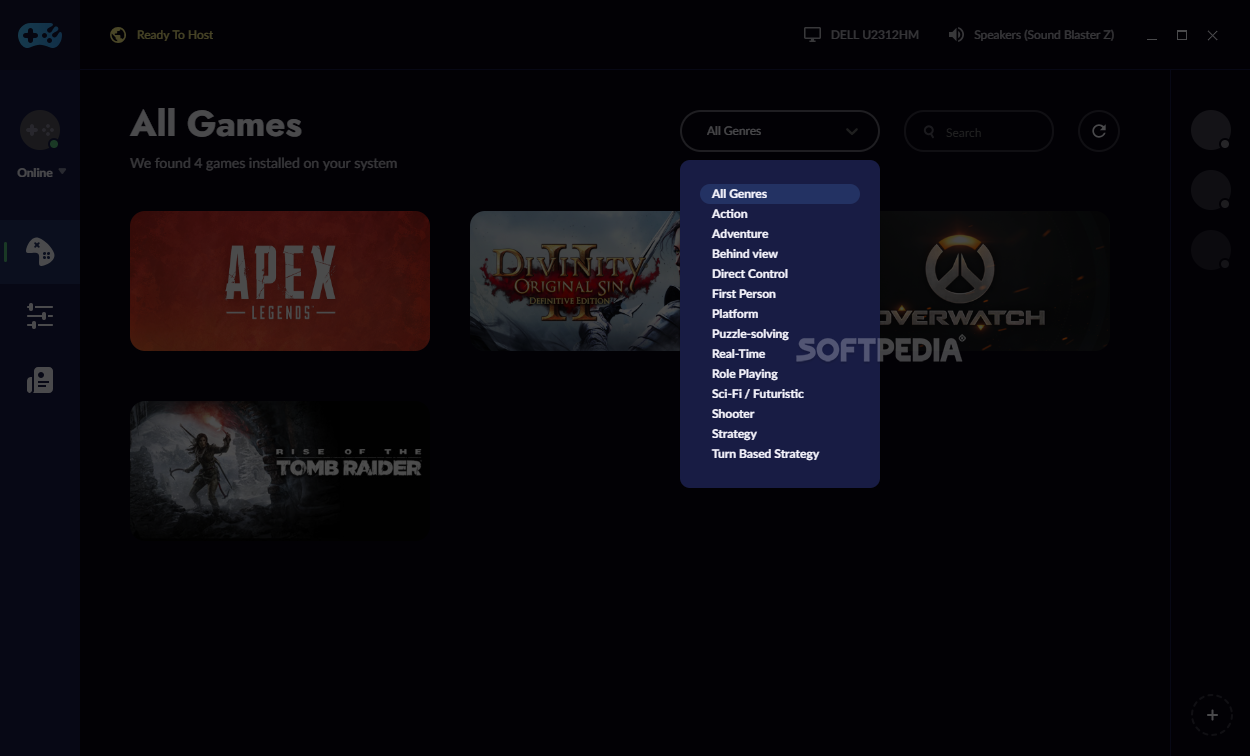This screenshot has width=1250, height=756.
Task: Refresh the games list
Action: click(x=1099, y=131)
